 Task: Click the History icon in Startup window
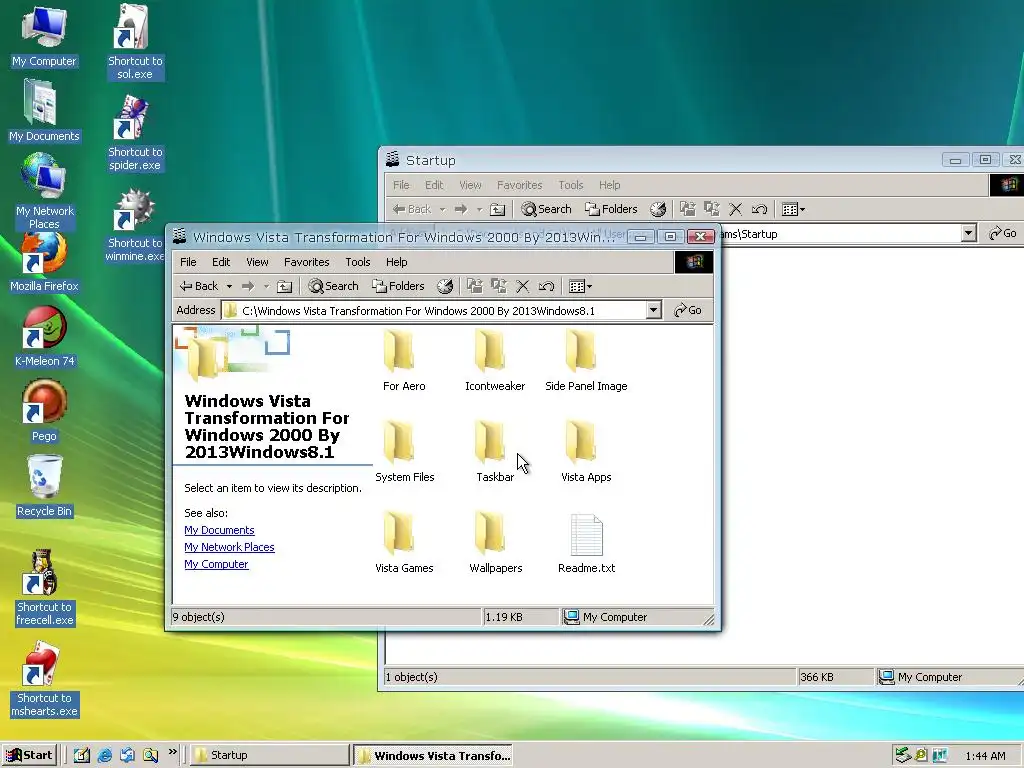(x=658, y=209)
